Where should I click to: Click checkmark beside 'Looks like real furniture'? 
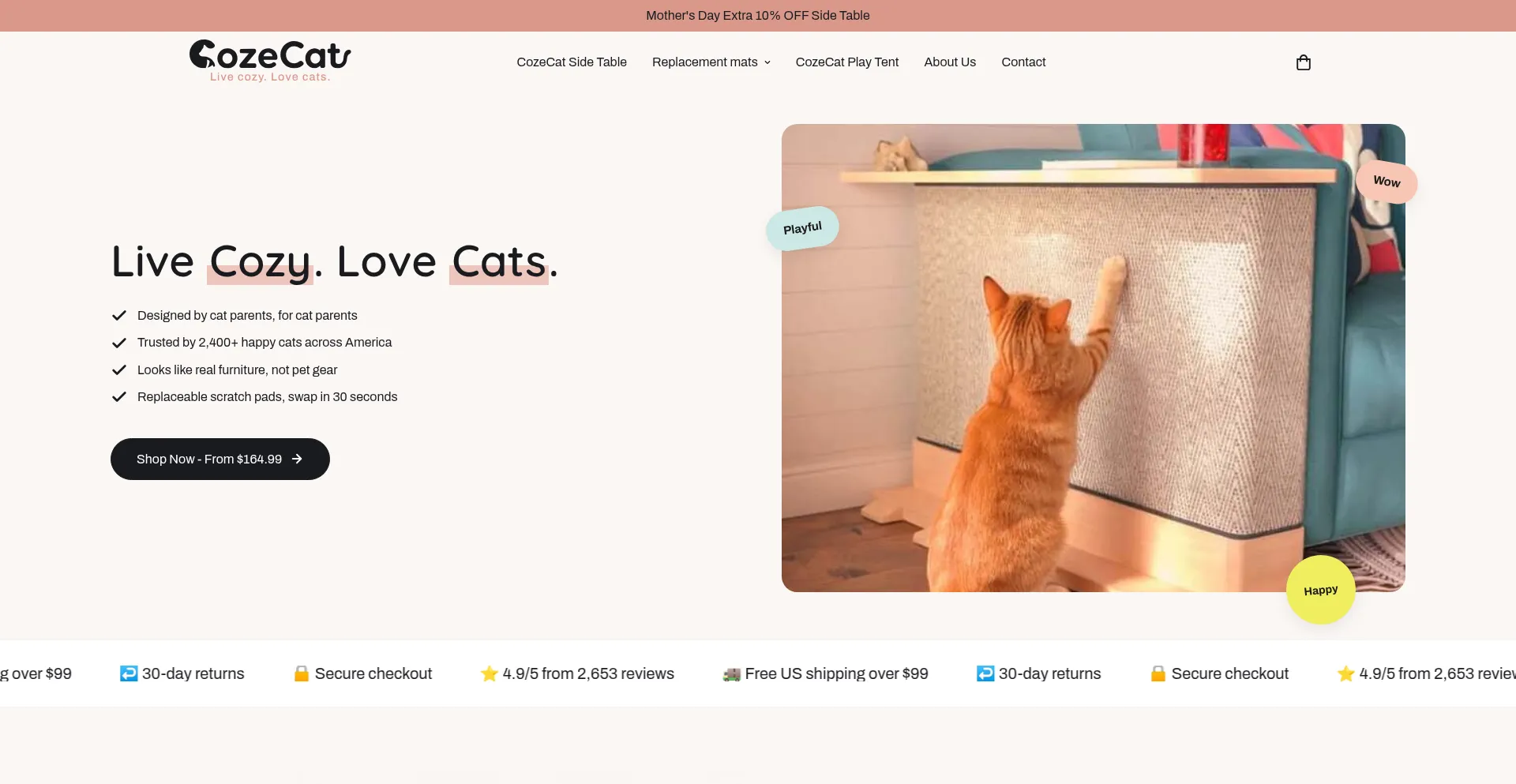click(x=119, y=369)
